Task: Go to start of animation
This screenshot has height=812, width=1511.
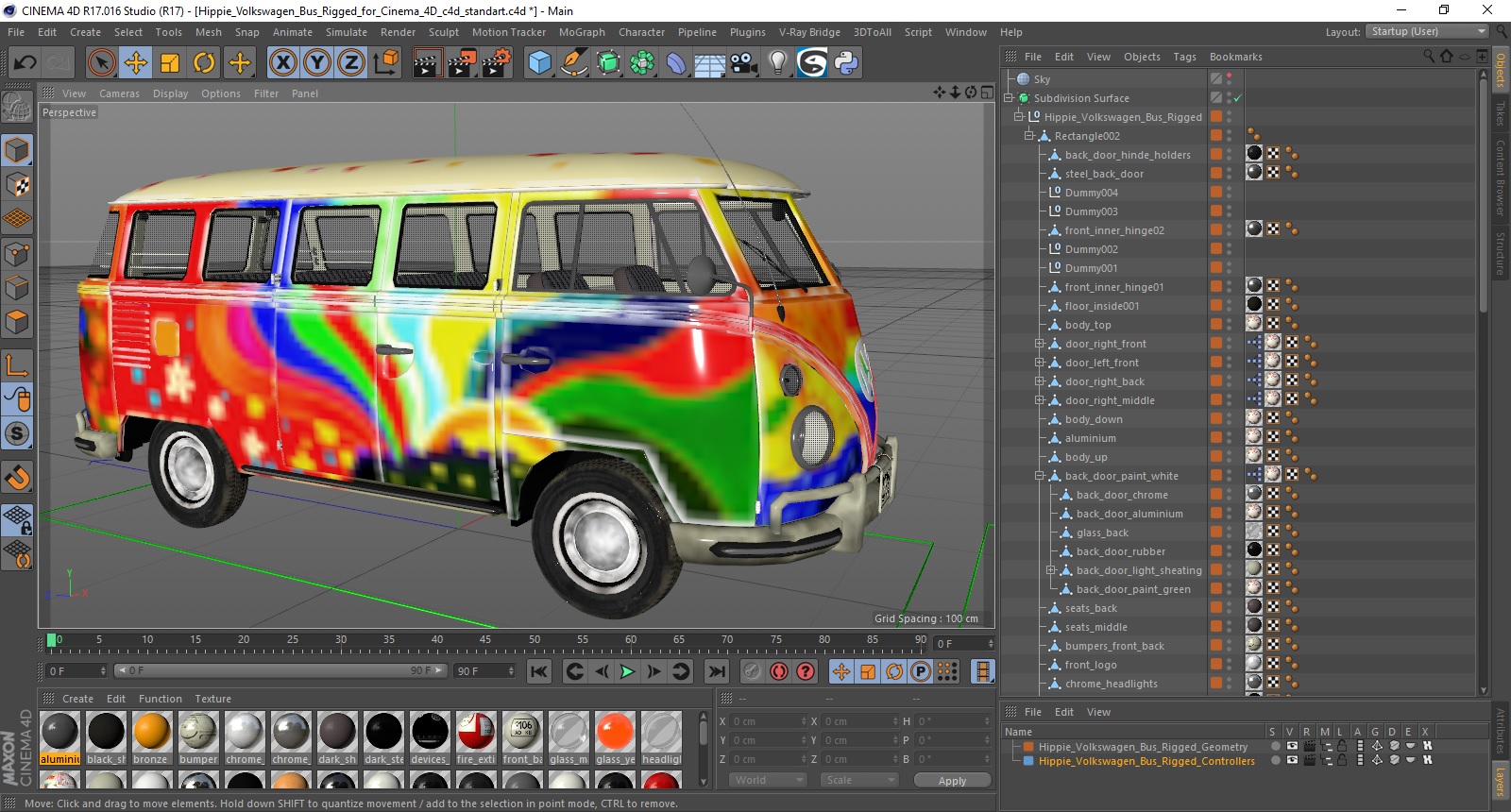Action: pyautogui.click(x=539, y=671)
